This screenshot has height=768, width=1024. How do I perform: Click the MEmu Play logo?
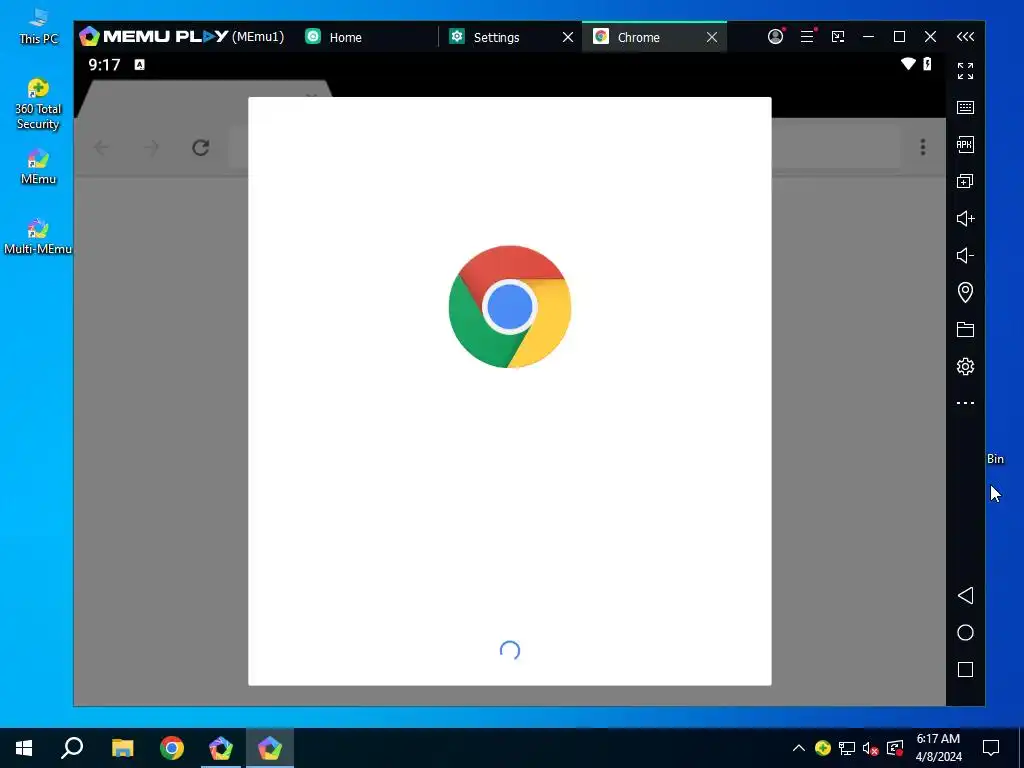pos(153,37)
